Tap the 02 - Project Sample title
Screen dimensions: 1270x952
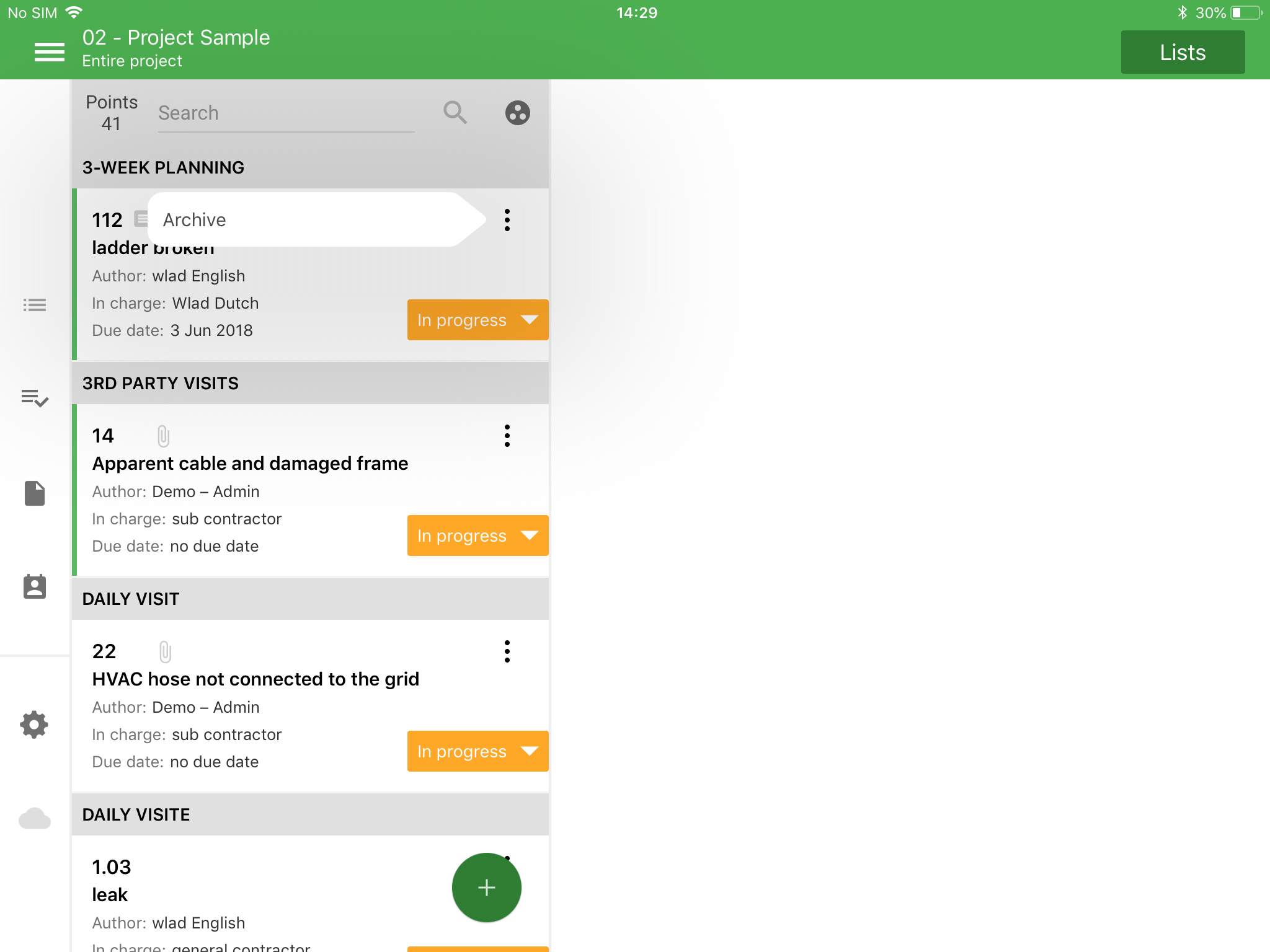(x=176, y=37)
